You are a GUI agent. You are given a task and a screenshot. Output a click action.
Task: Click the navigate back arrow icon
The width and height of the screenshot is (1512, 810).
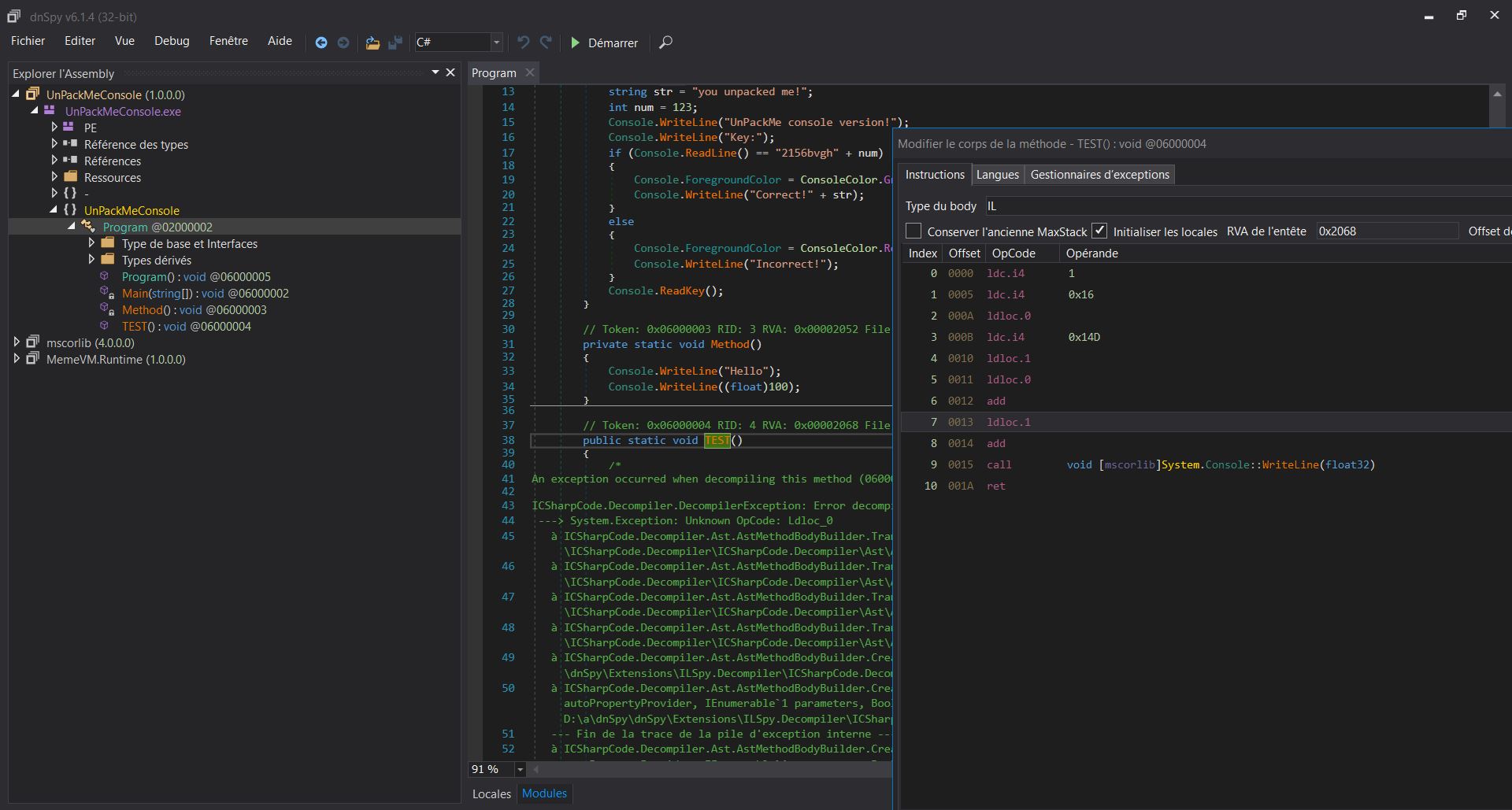tap(321, 43)
